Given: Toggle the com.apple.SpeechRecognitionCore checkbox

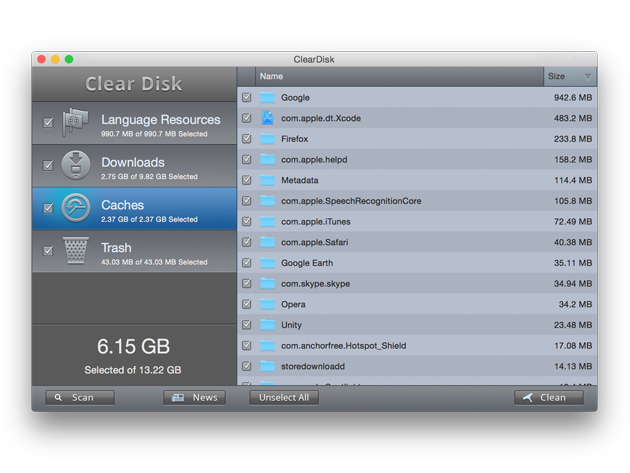Looking at the screenshot, I should coord(247,201).
